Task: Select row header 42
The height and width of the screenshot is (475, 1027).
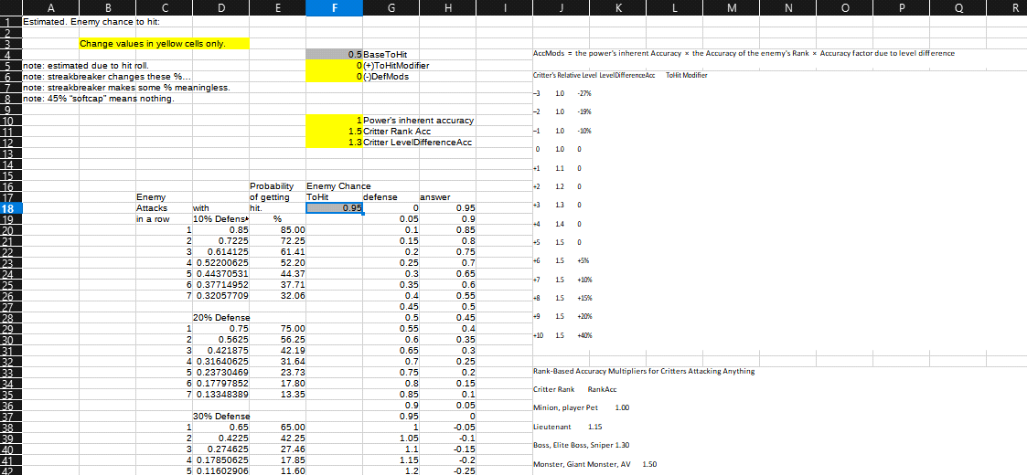Action: click(10, 470)
